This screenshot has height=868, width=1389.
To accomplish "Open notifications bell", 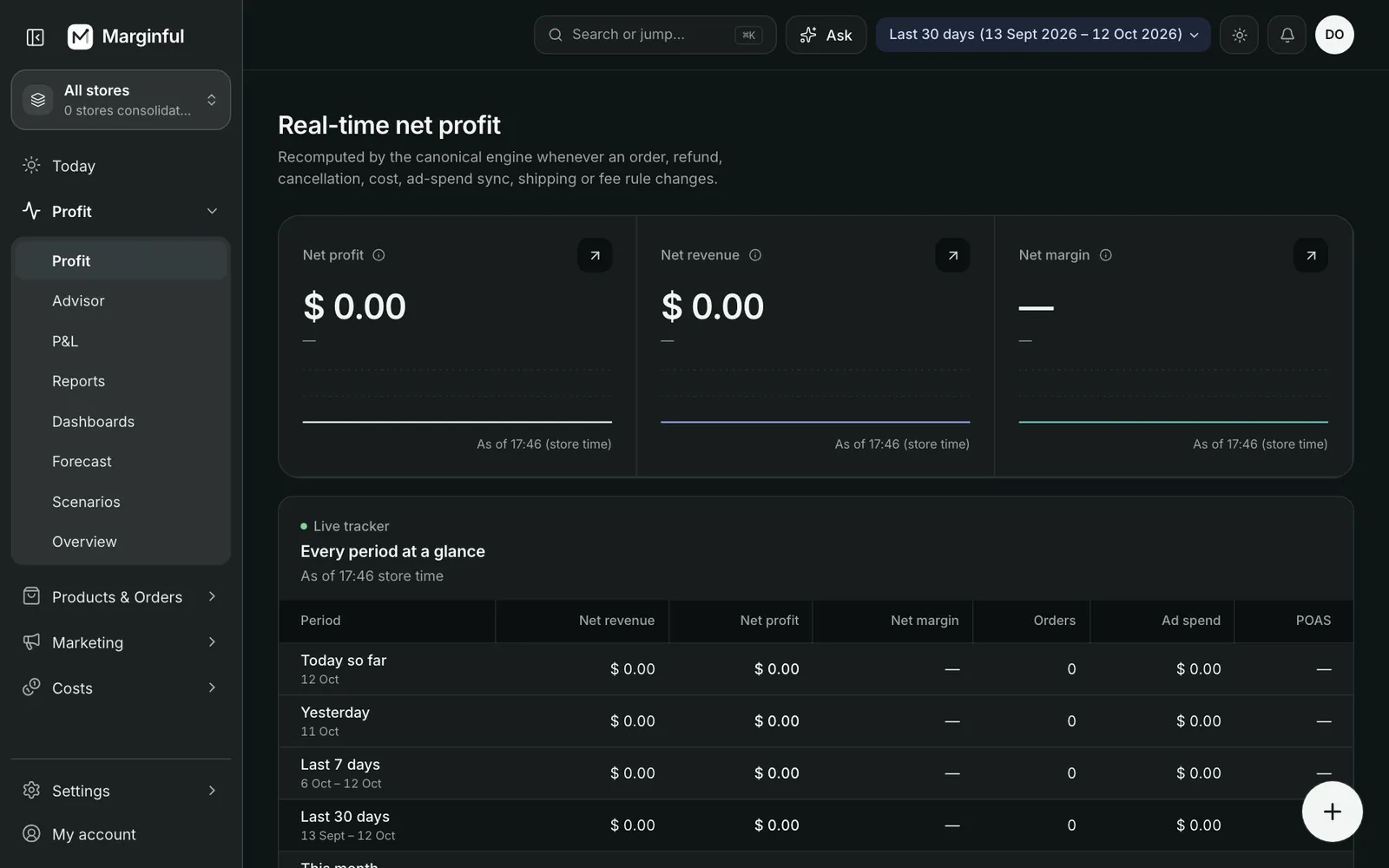I will (1287, 35).
